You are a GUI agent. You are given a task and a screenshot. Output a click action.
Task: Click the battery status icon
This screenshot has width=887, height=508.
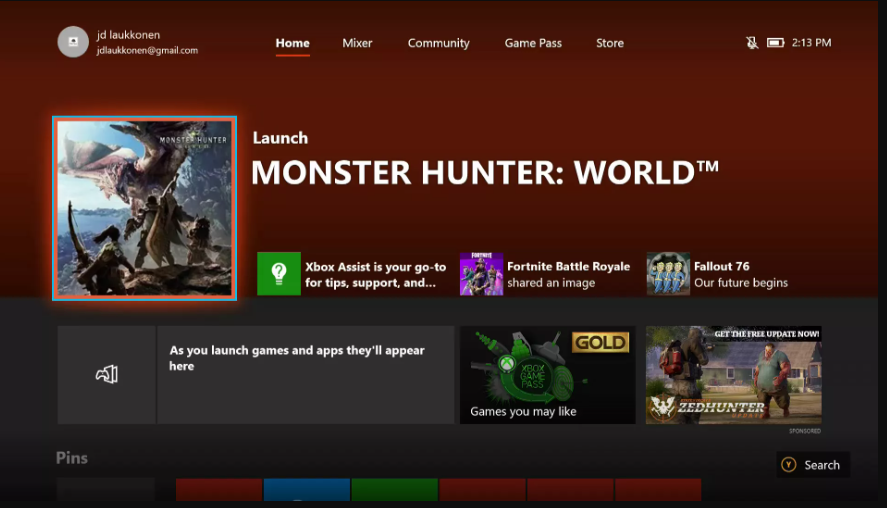776,42
